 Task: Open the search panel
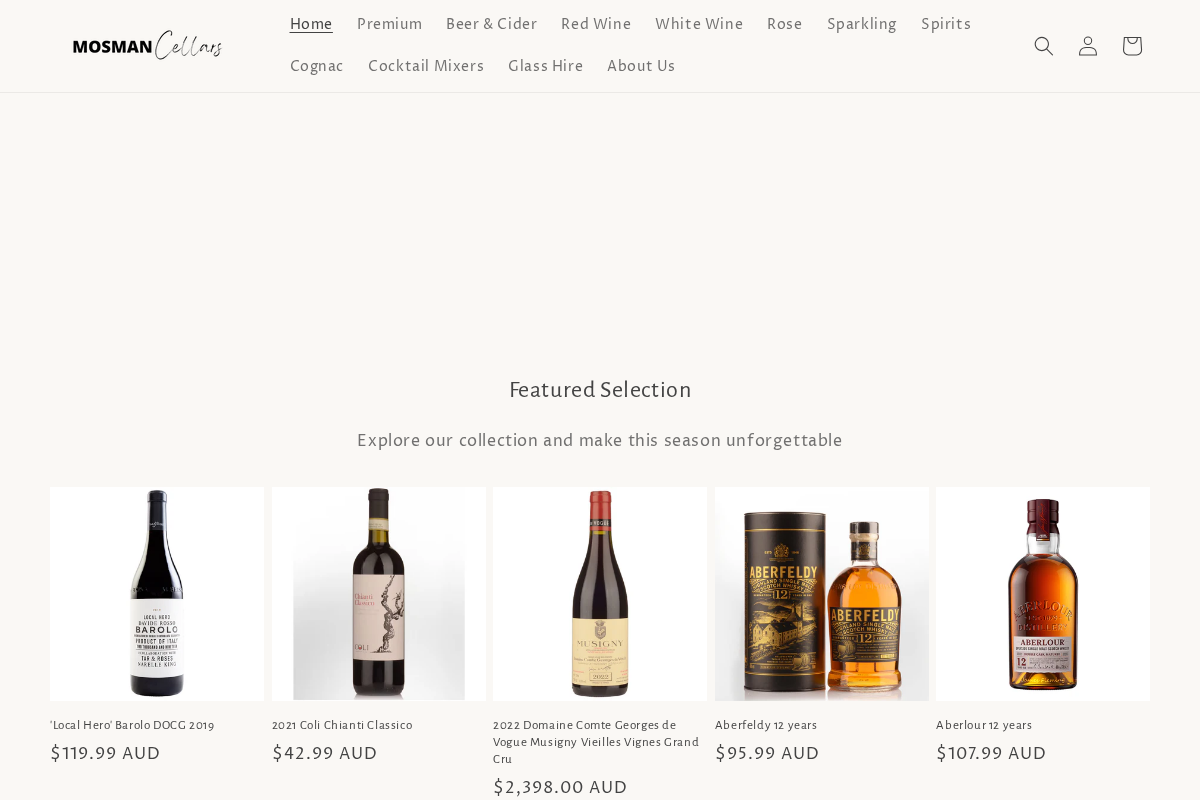[x=1043, y=46]
